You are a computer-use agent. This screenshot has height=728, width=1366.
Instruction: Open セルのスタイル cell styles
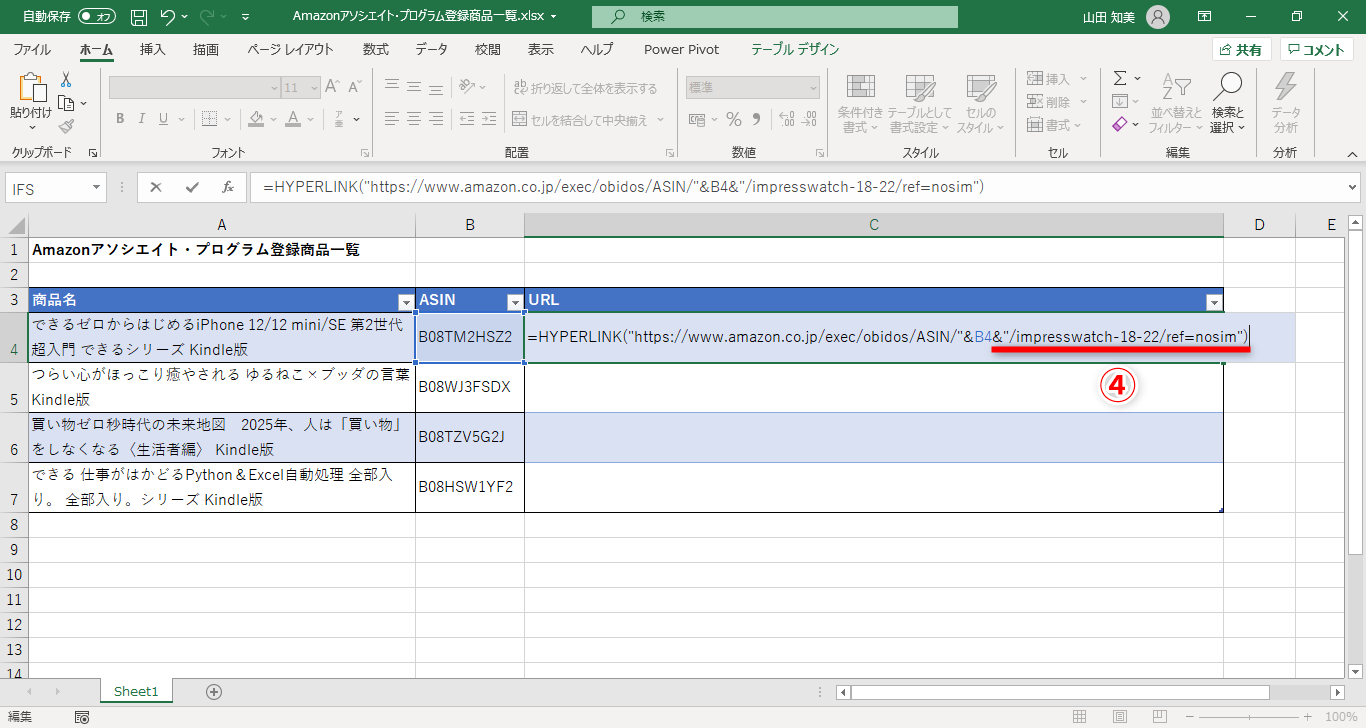(980, 103)
